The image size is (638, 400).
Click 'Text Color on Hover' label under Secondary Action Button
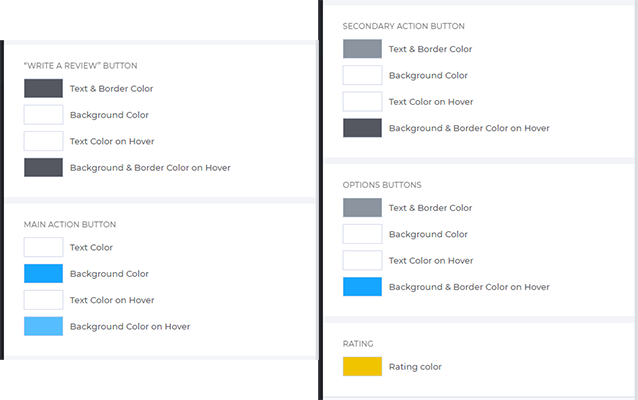tap(431, 102)
